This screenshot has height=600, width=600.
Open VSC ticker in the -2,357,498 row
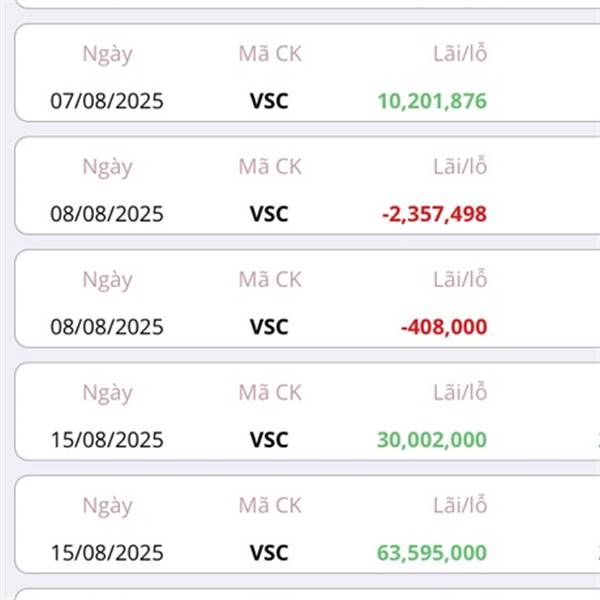[269, 214]
